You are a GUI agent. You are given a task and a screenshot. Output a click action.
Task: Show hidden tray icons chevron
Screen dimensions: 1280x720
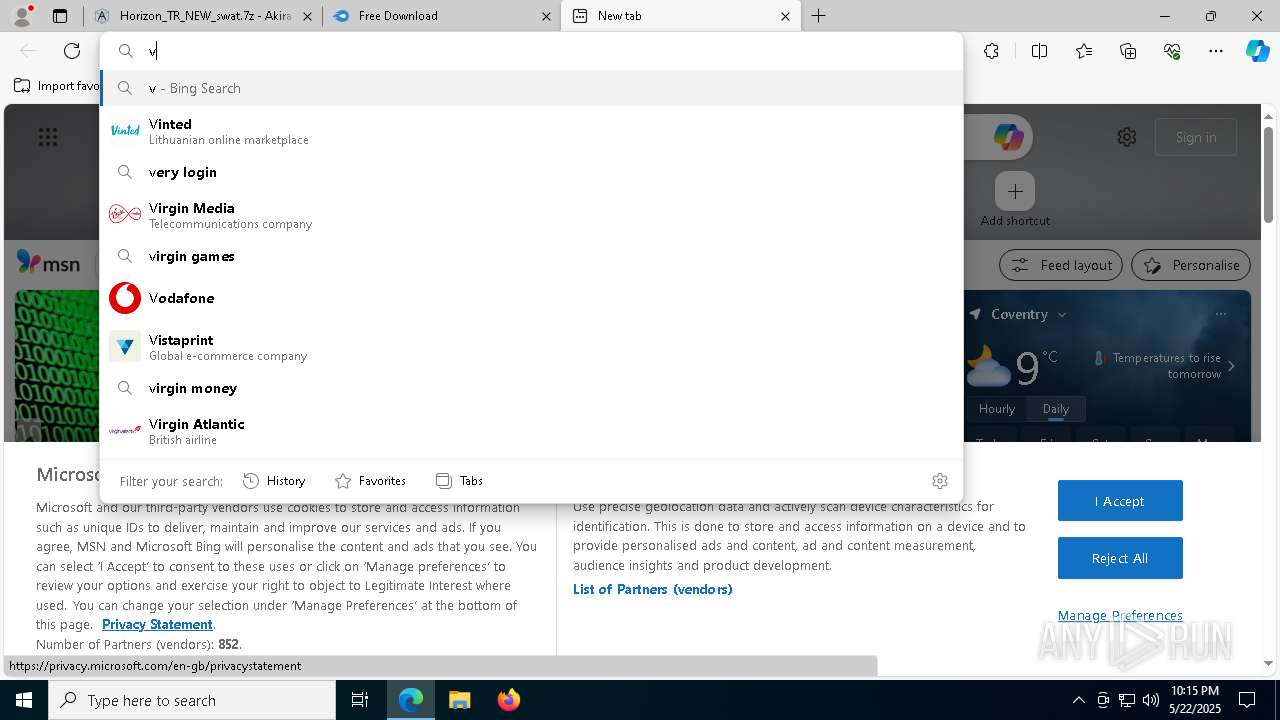tap(1078, 700)
